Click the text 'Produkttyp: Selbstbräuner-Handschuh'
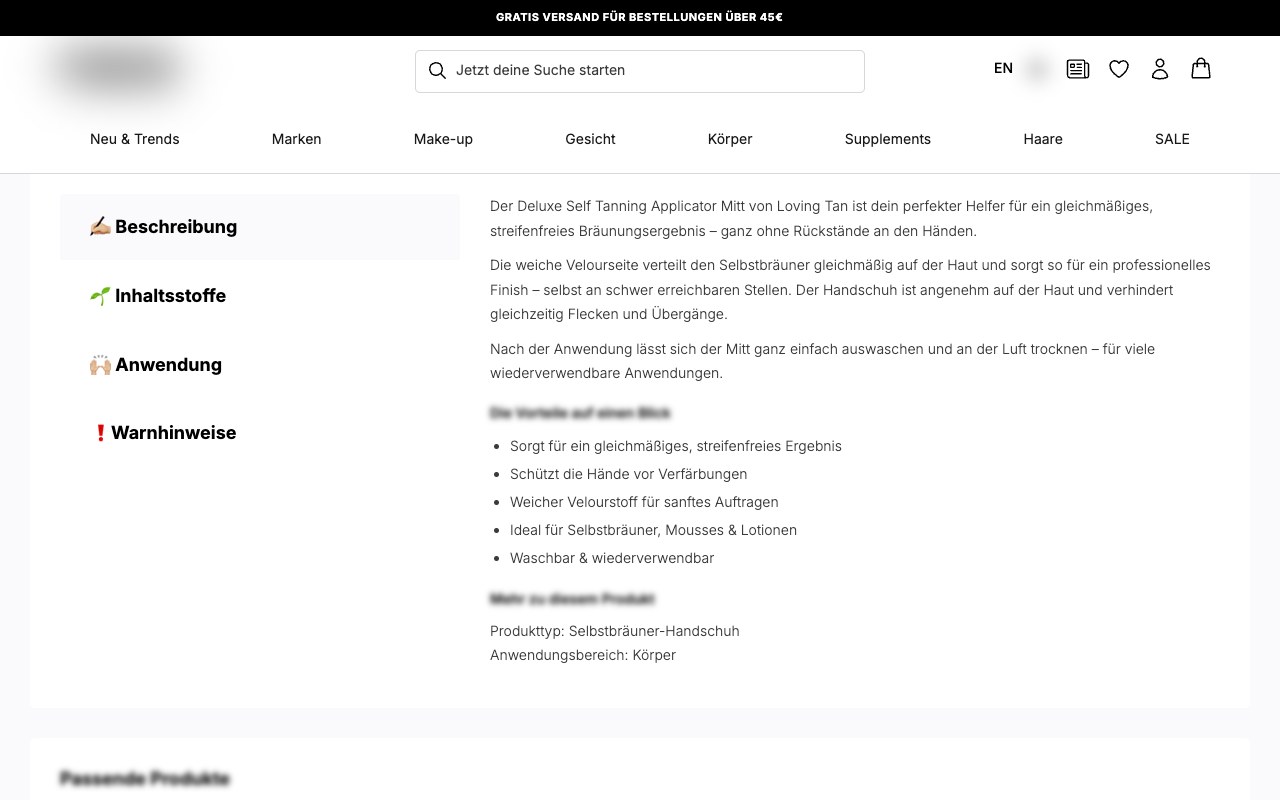 click(x=615, y=631)
